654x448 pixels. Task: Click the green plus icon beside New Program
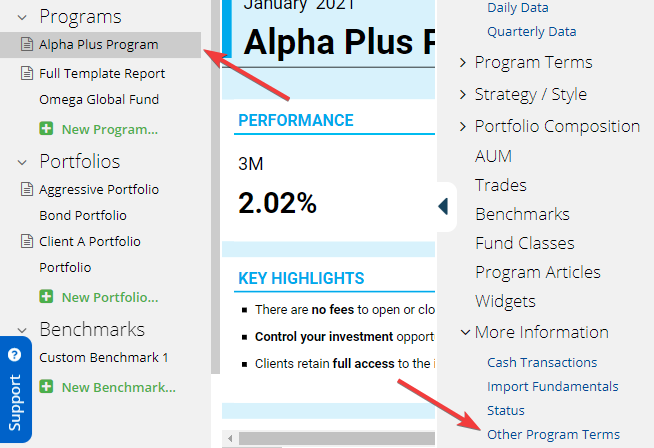point(46,128)
